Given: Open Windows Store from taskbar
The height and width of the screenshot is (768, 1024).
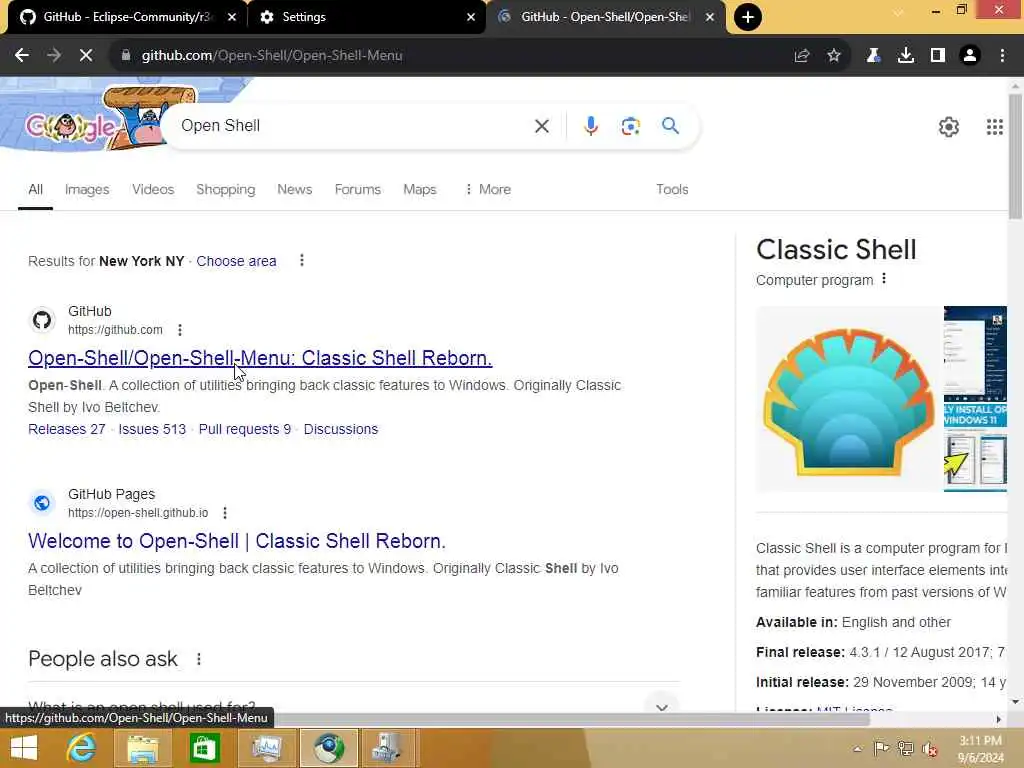Looking at the screenshot, I should tap(204, 748).
